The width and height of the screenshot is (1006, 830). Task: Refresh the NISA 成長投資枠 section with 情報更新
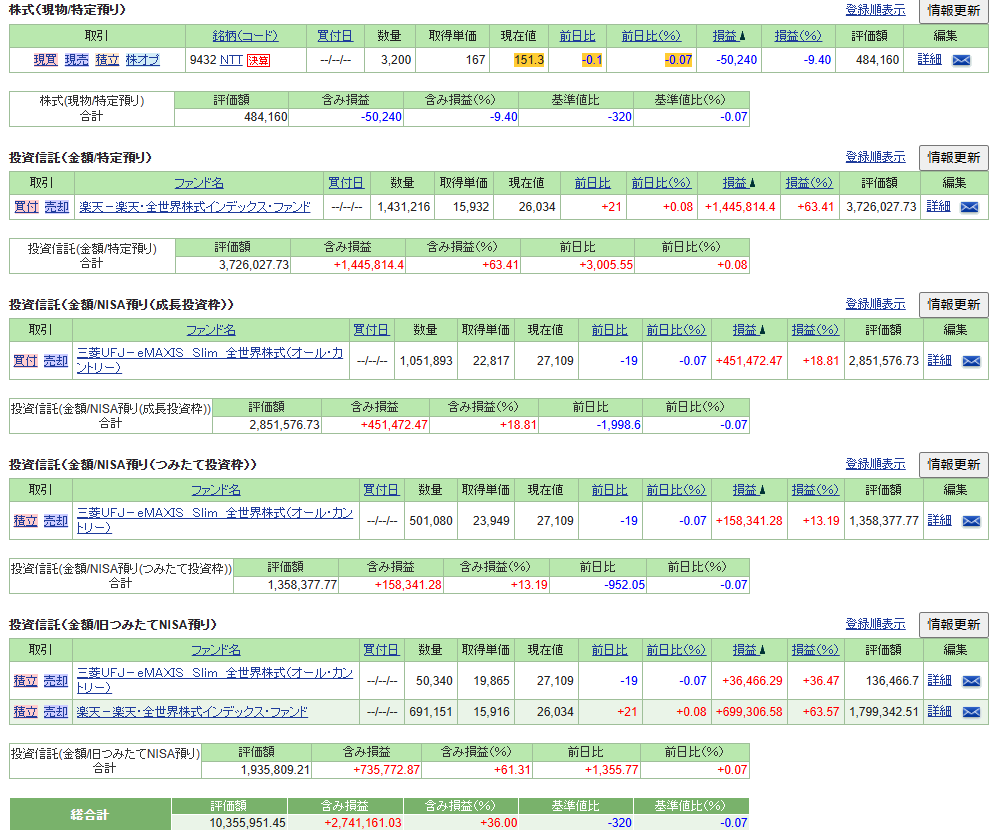tap(953, 305)
